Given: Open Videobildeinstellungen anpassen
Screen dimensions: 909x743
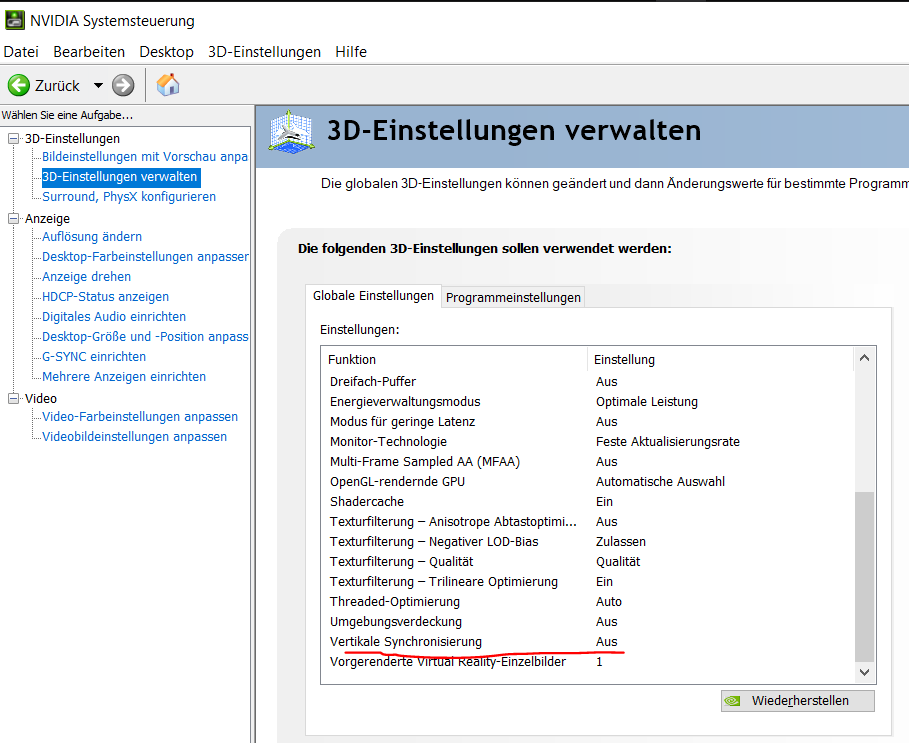Looking at the screenshot, I should 134,436.
